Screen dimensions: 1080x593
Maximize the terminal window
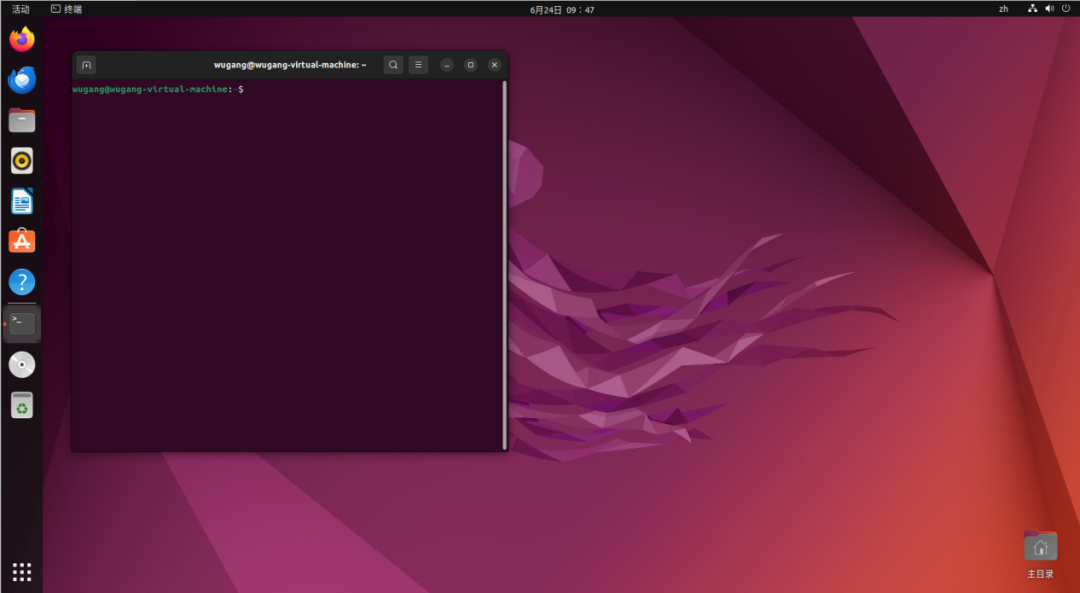(470, 65)
